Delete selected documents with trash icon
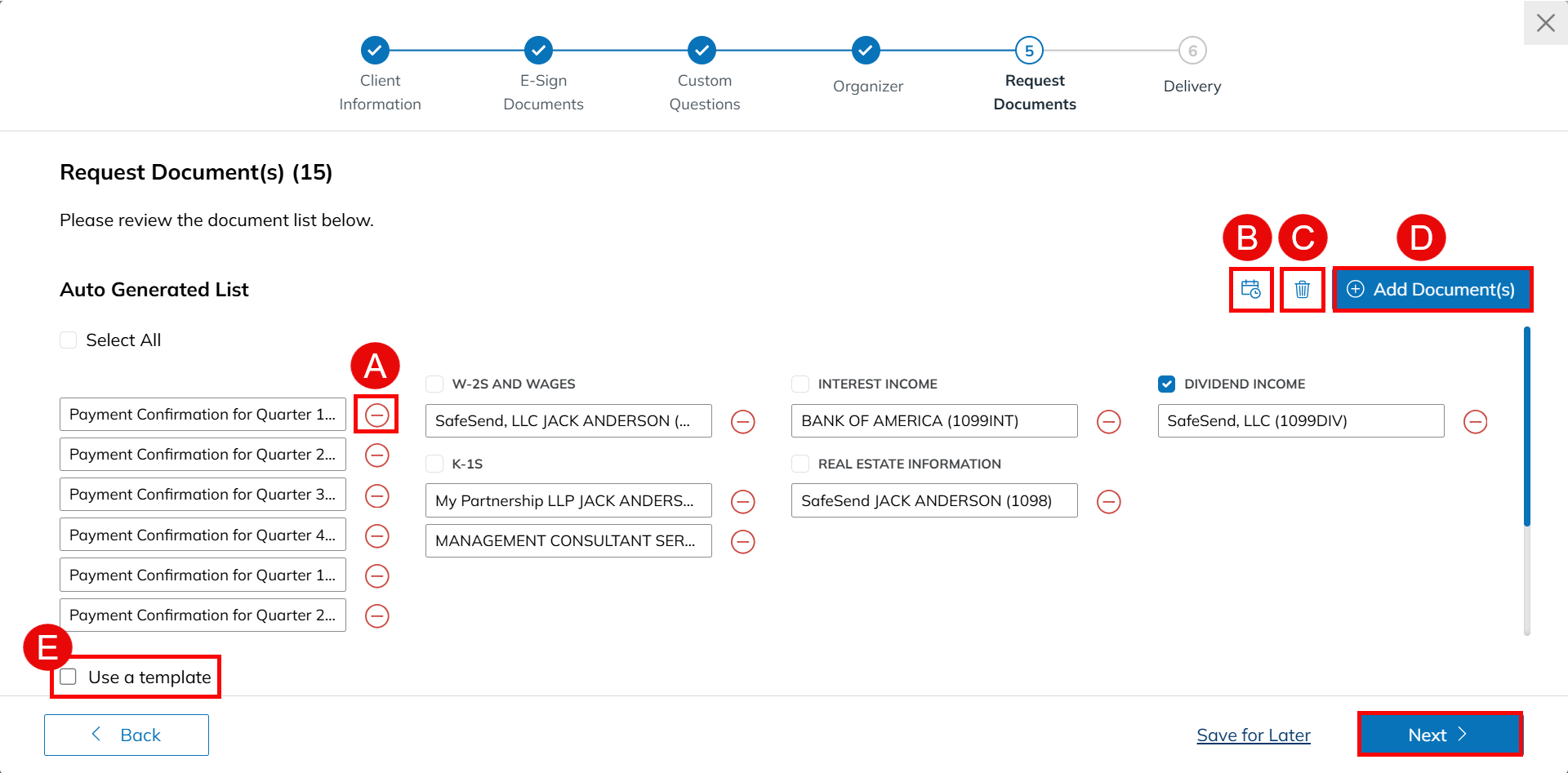 pos(1302,289)
